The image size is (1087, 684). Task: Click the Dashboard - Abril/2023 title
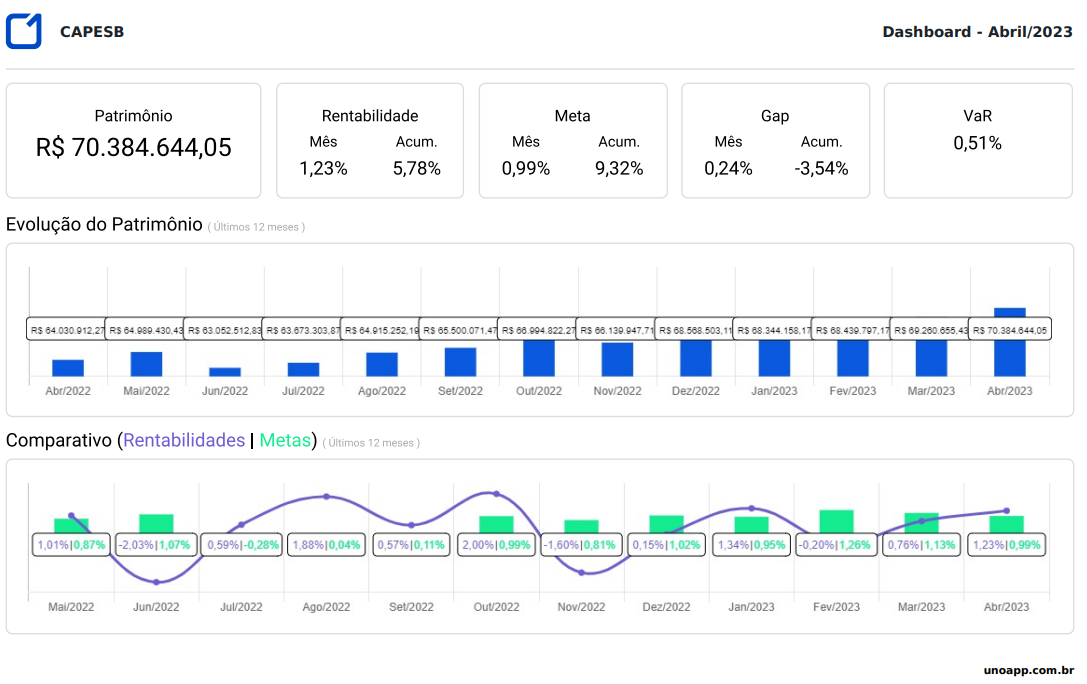(x=977, y=32)
